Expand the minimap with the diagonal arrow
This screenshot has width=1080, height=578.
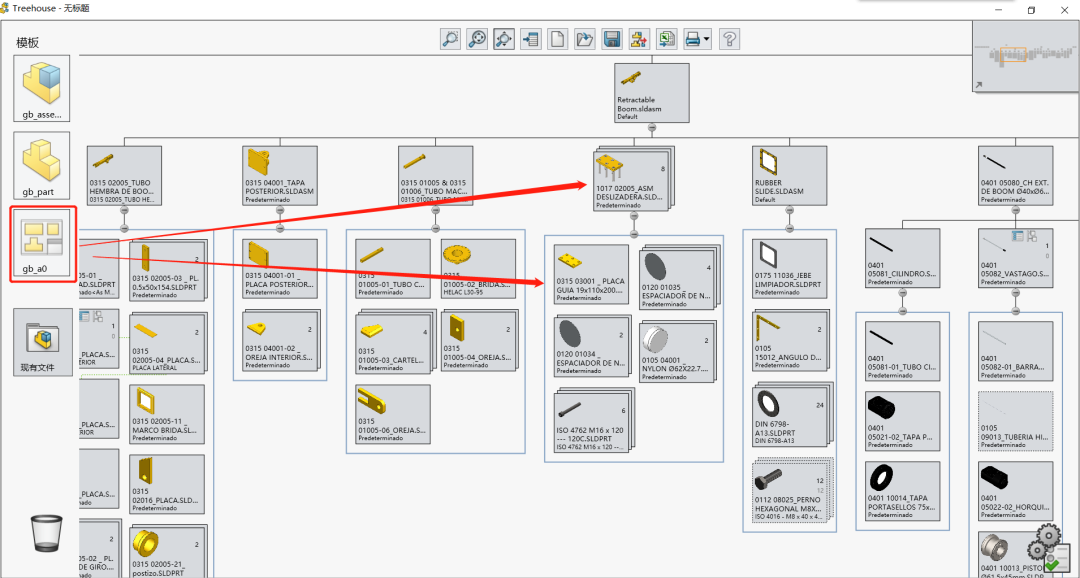pos(979,85)
